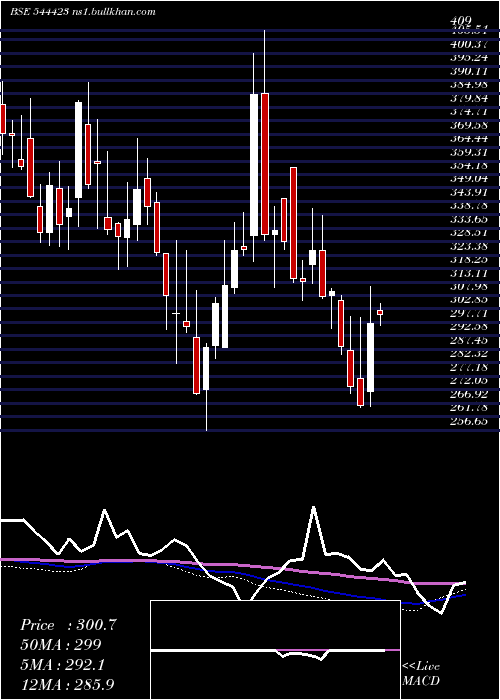Click the 400.37 price axis label

469,45
